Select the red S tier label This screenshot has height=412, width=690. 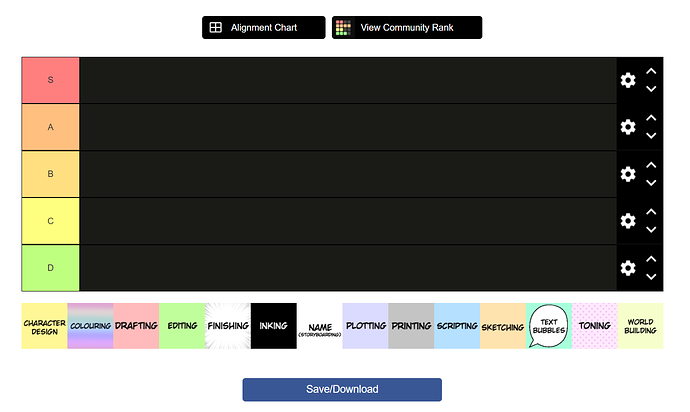click(x=50, y=80)
